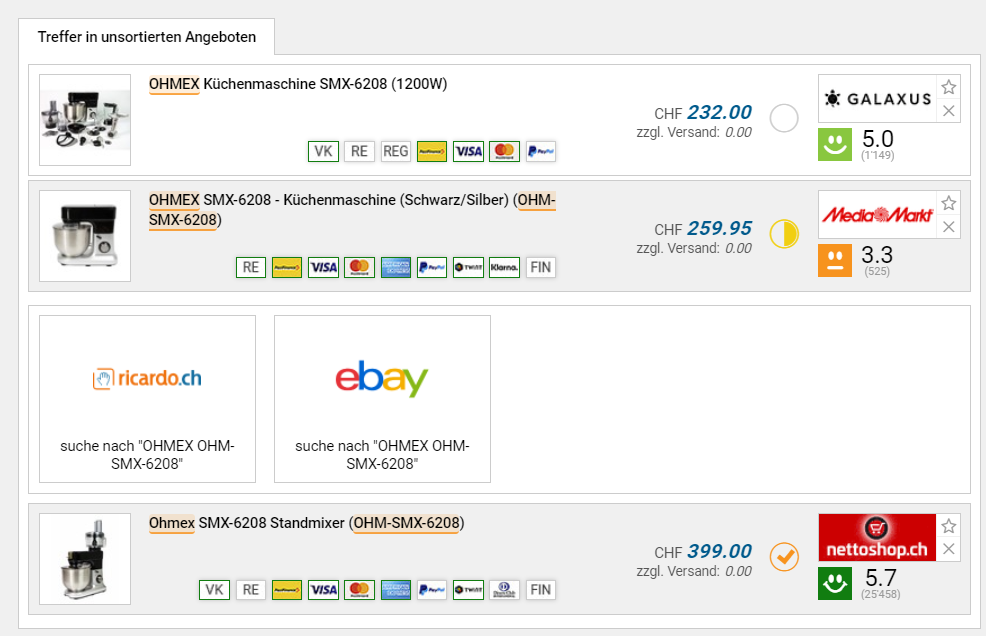Search ricardo.ch for OHMEX OHM-SMX-6208
The image size is (986, 636).
coord(147,399)
